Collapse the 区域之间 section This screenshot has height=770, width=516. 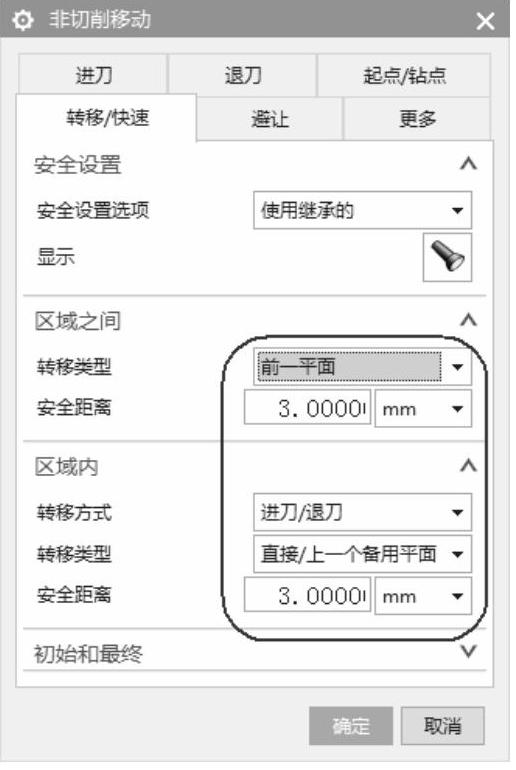[468, 320]
